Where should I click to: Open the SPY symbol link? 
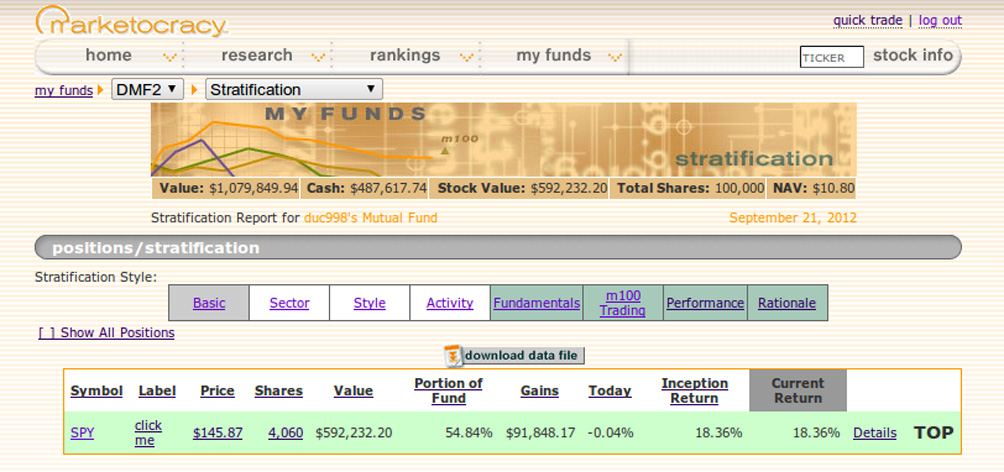click(x=82, y=433)
